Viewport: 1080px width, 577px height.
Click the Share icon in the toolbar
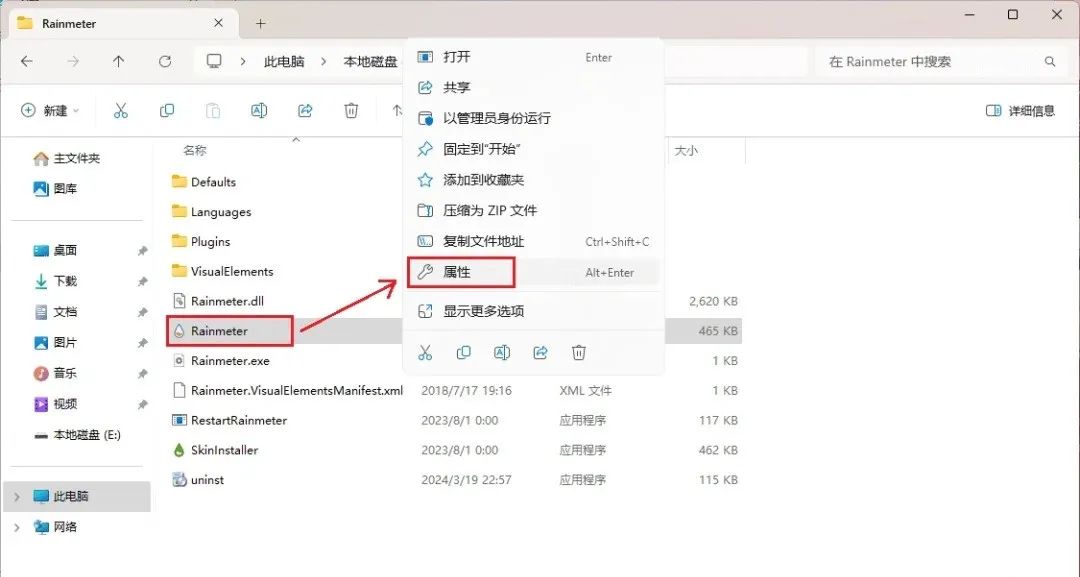coord(305,111)
